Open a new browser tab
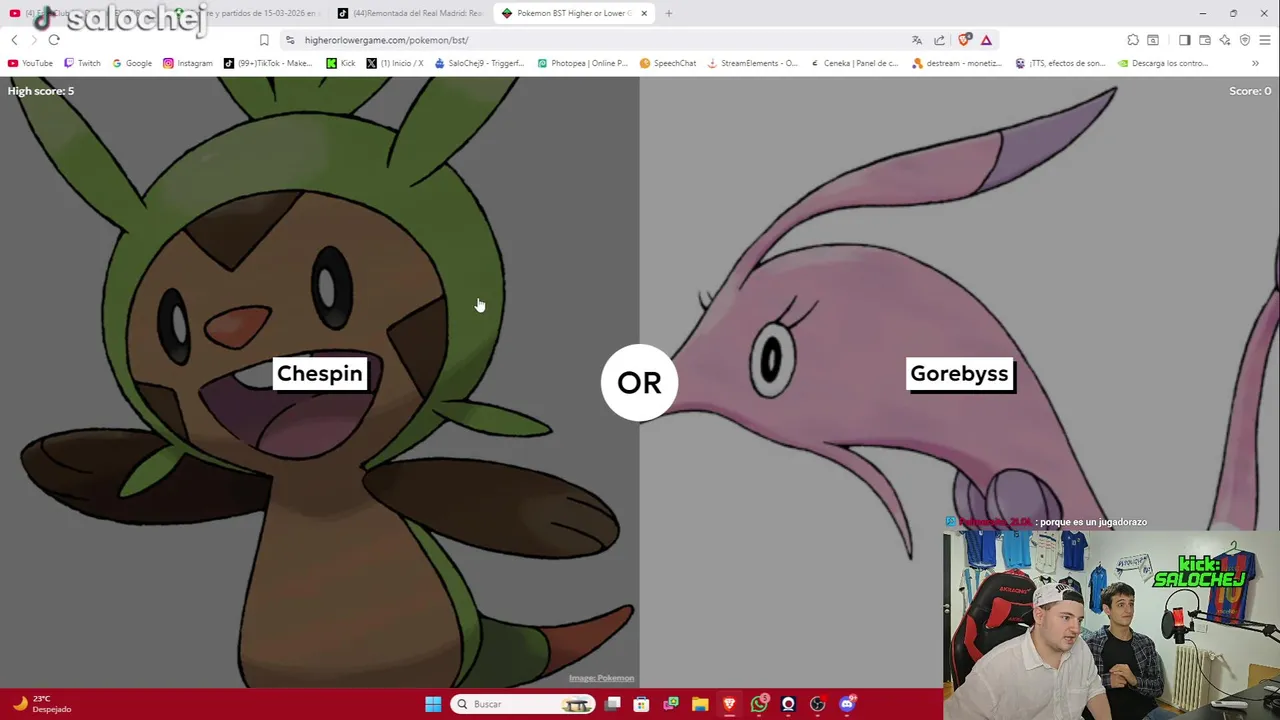Viewport: 1280px width, 720px height. click(x=669, y=13)
